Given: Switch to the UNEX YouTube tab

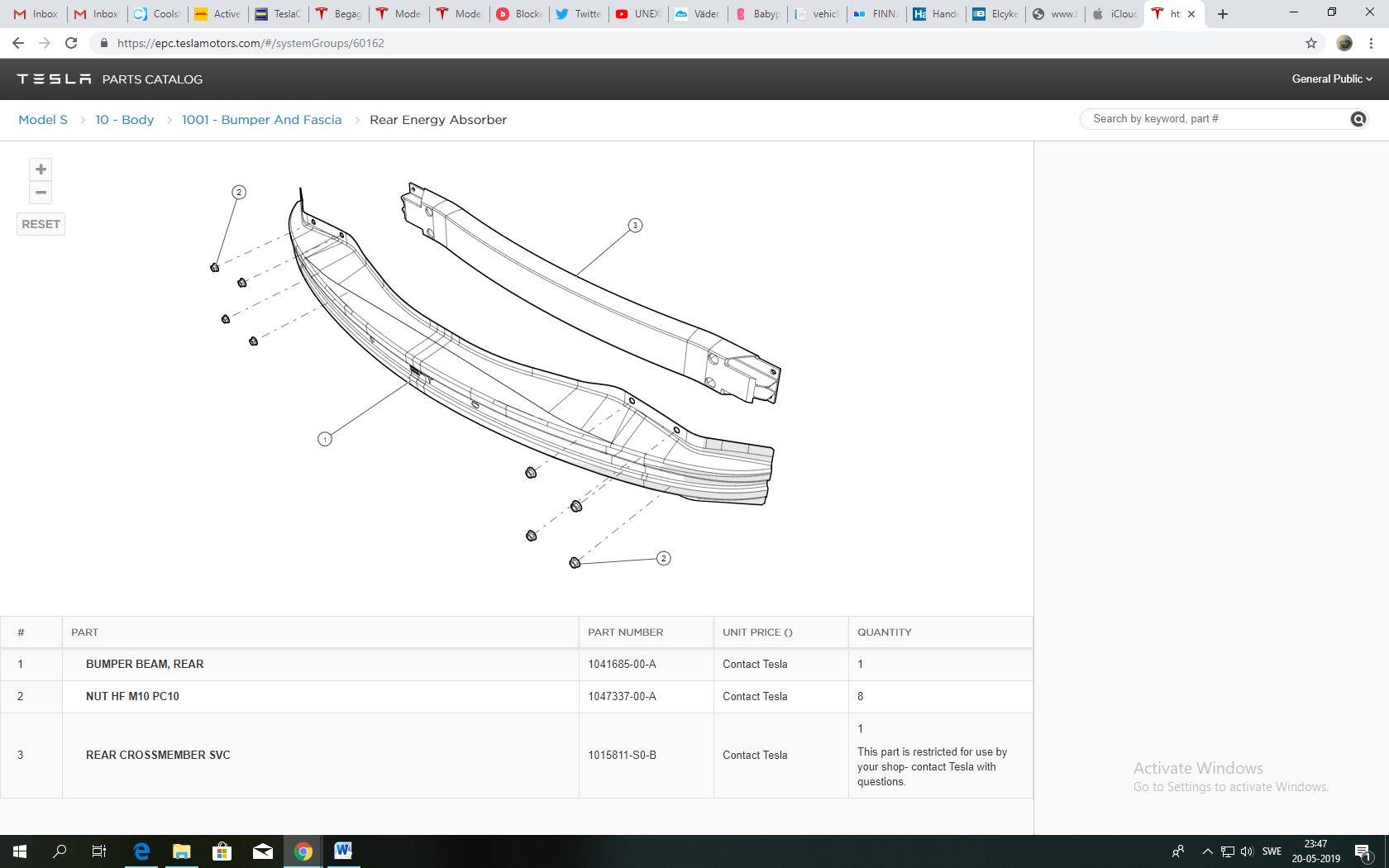Looking at the screenshot, I should [x=639, y=14].
